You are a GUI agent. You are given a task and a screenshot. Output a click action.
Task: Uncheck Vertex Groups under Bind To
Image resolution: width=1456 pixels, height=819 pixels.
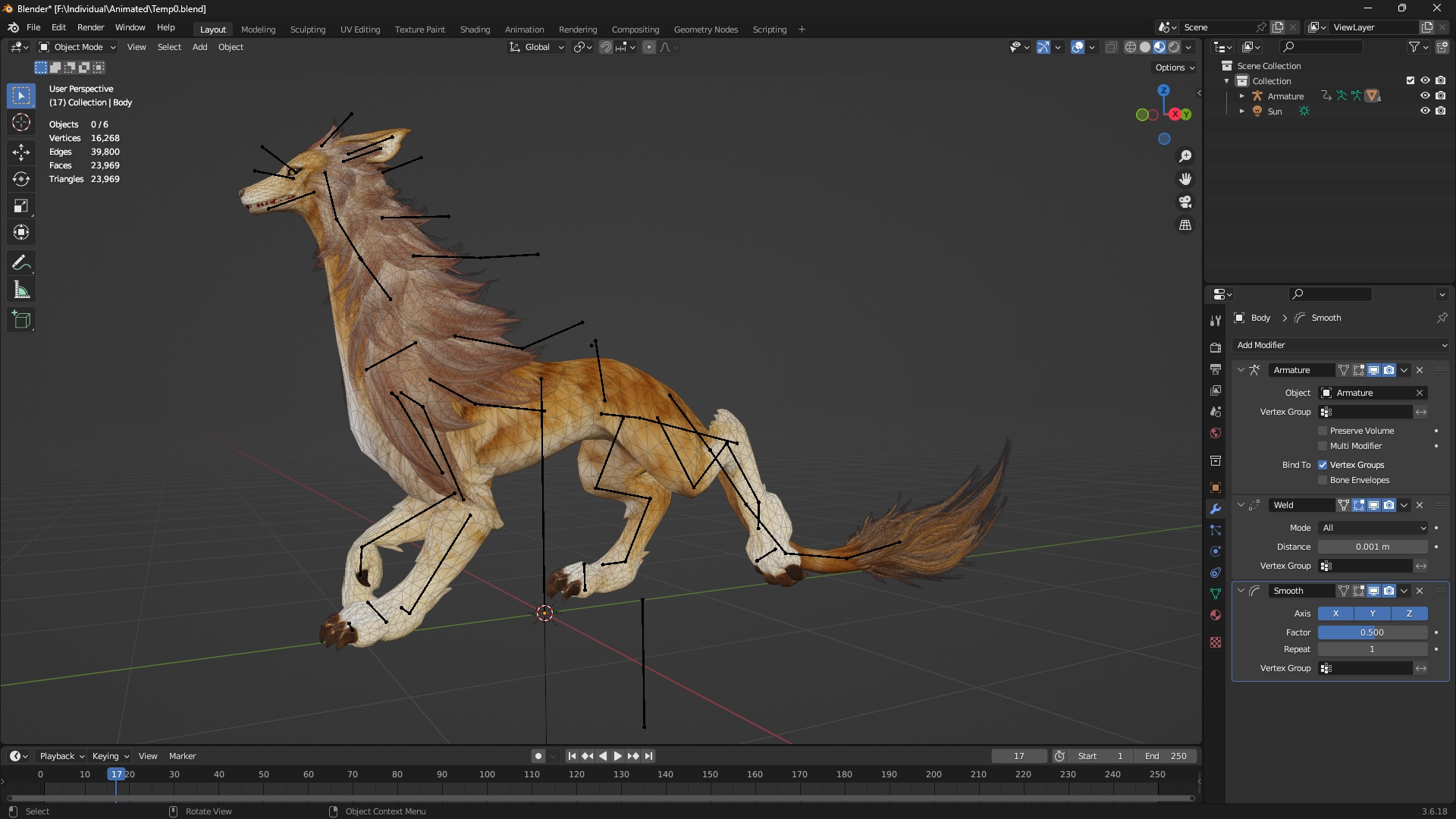coord(1323,465)
